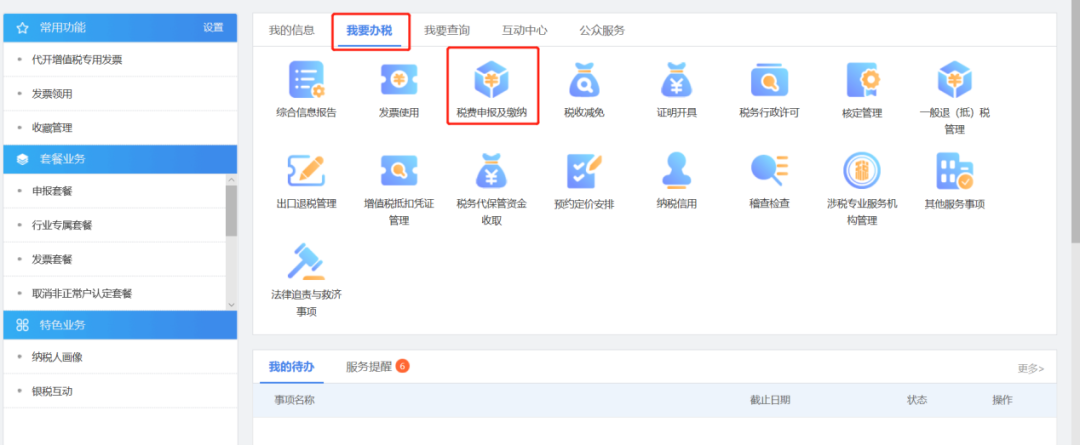Click the 状态 column header
Screen dimensions: 1080x445
(x=917, y=400)
